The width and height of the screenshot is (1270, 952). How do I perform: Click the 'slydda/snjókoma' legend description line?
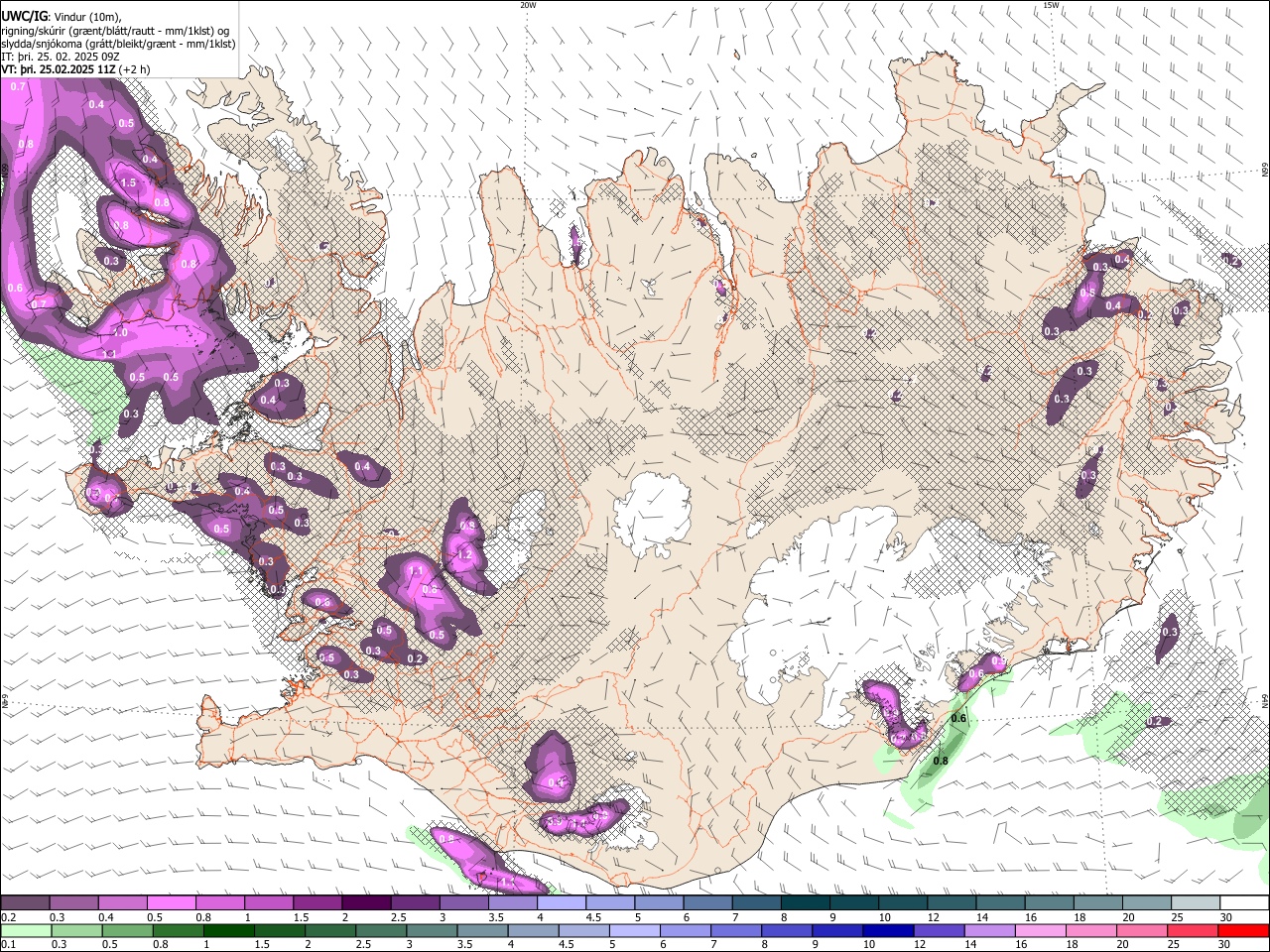pos(118,44)
